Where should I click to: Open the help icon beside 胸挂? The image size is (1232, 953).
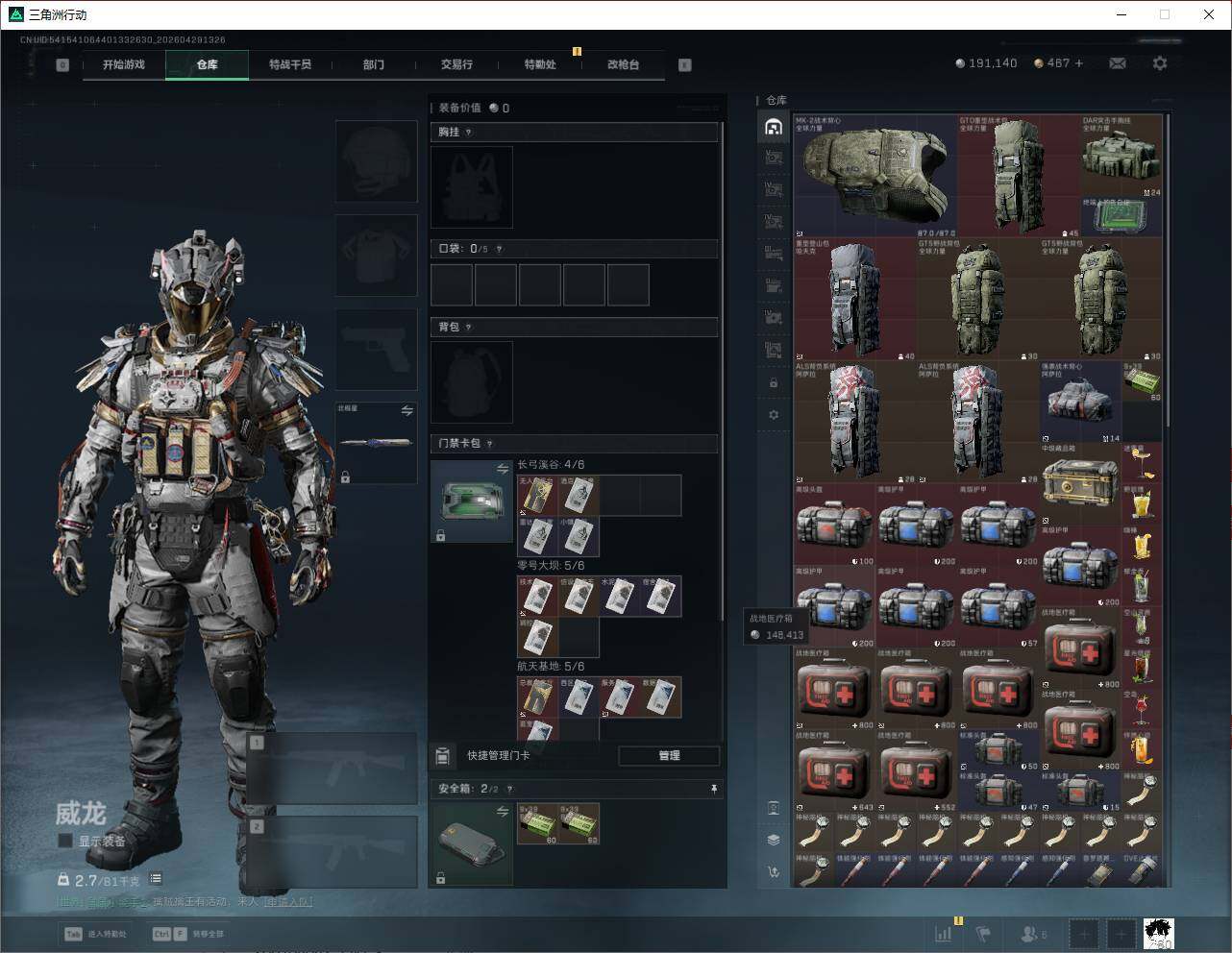click(x=469, y=133)
